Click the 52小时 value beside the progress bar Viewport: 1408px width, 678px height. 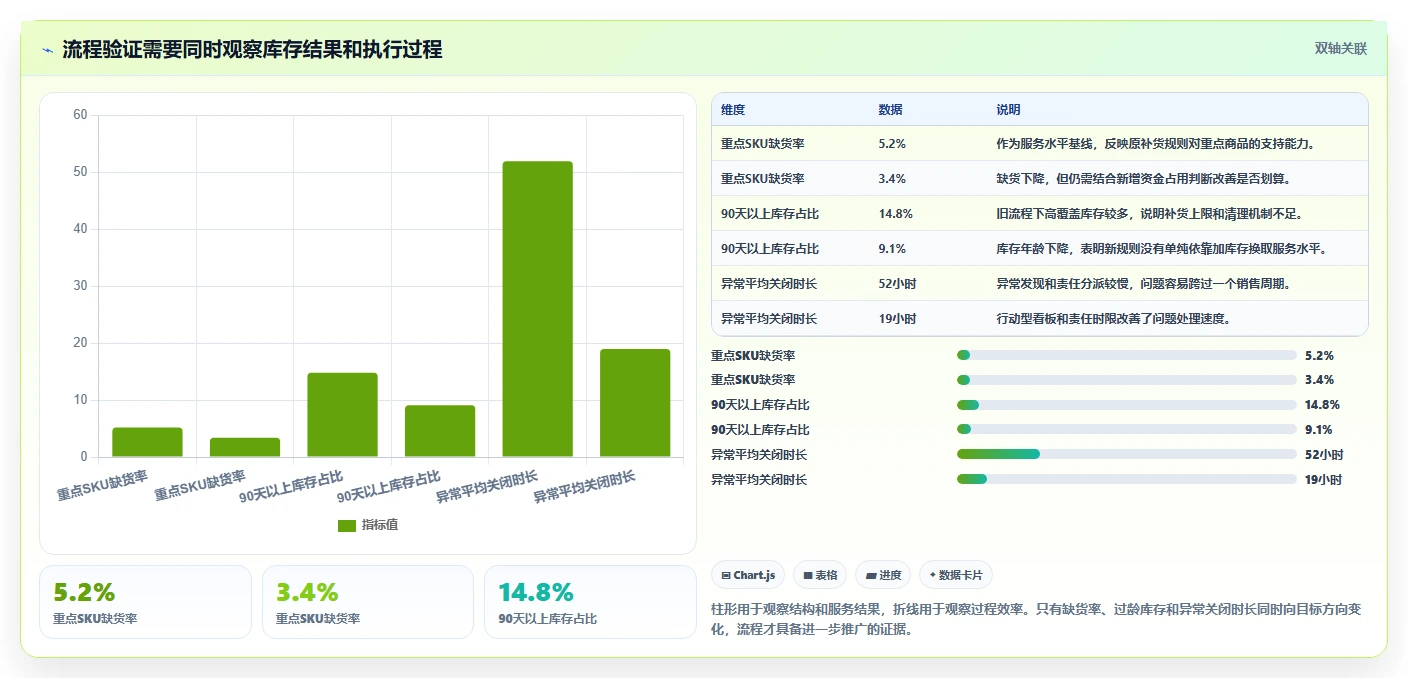pyautogui.click(x=1324, y=455)
